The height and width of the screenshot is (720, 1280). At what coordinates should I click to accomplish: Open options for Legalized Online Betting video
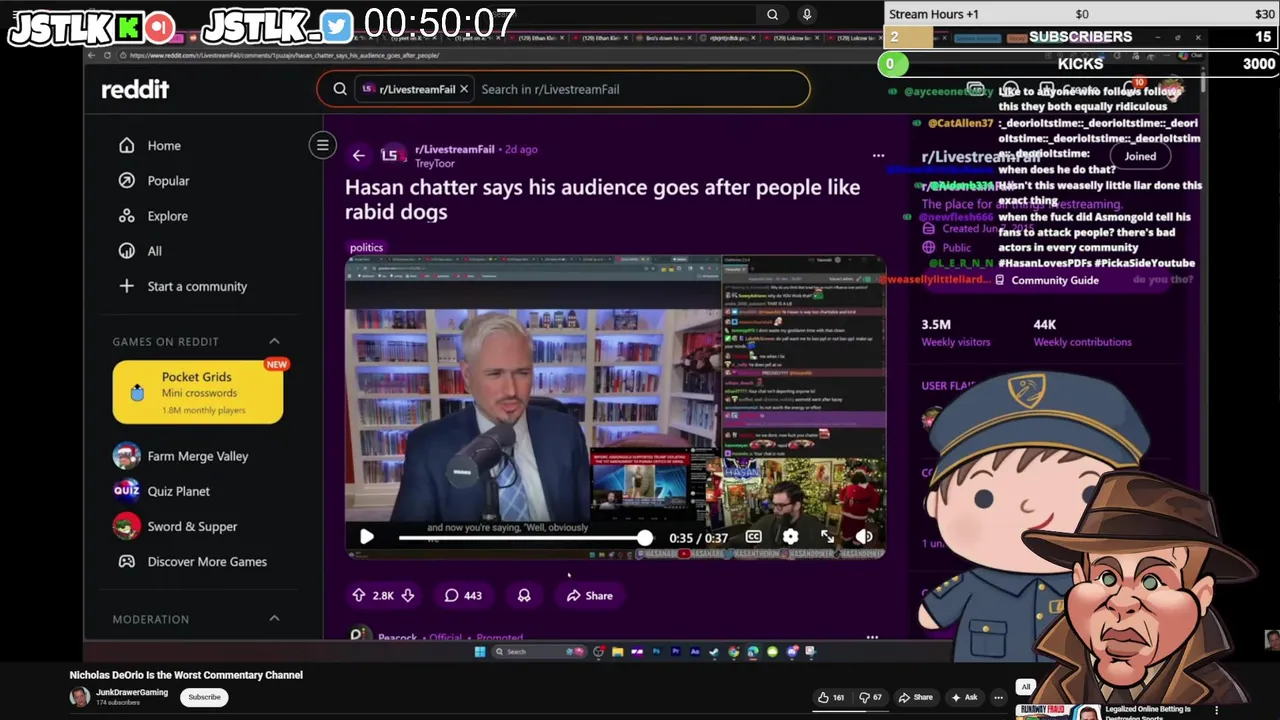(1216, 711)
